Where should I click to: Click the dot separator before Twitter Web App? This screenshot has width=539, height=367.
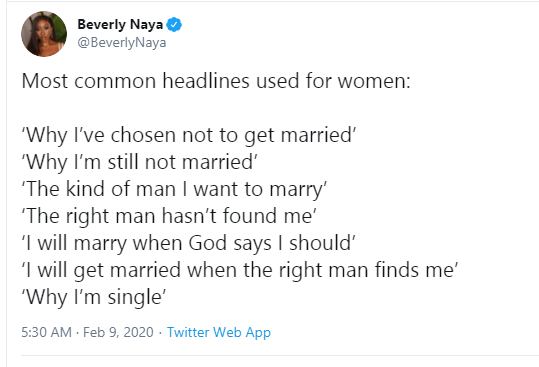pos(160,332)
